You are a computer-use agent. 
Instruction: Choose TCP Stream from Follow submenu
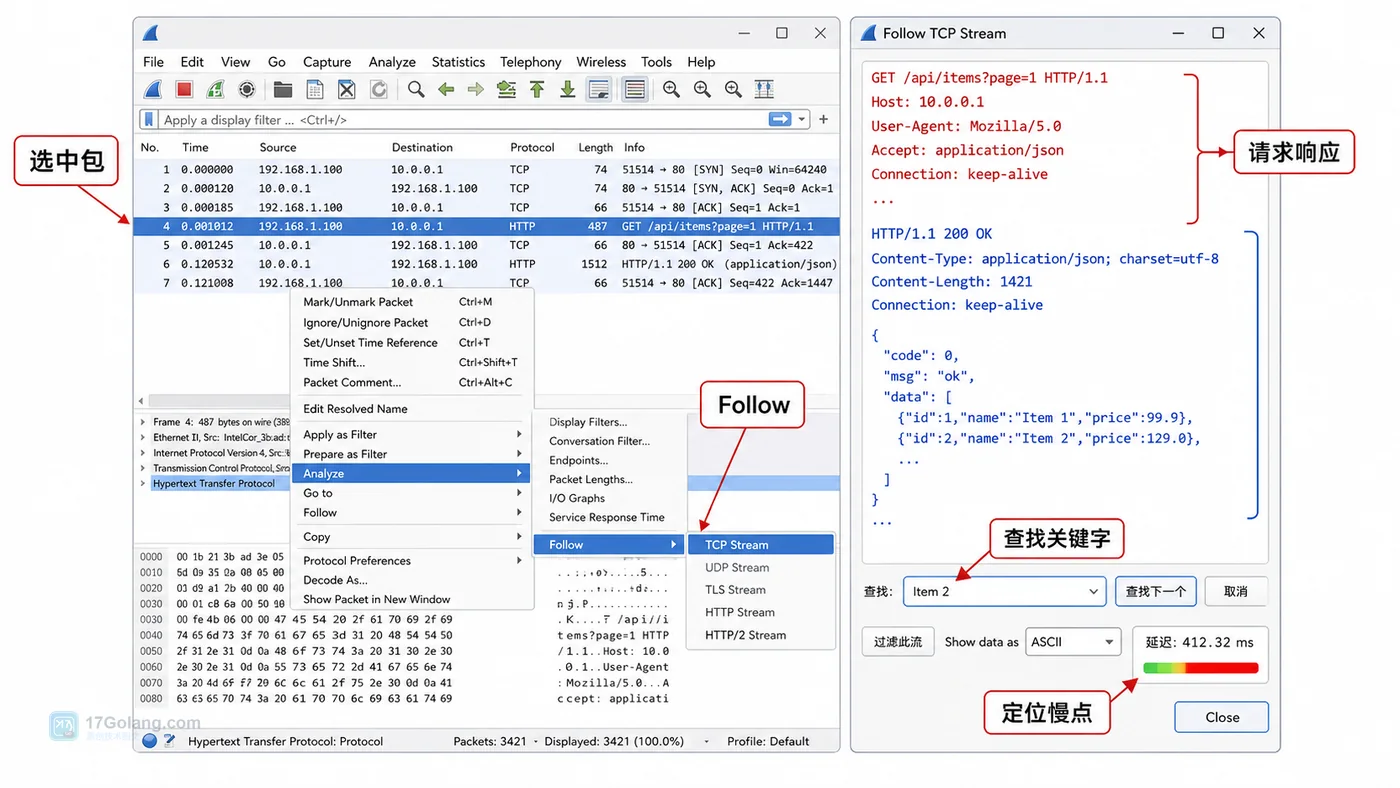click(x=761, y=545)
